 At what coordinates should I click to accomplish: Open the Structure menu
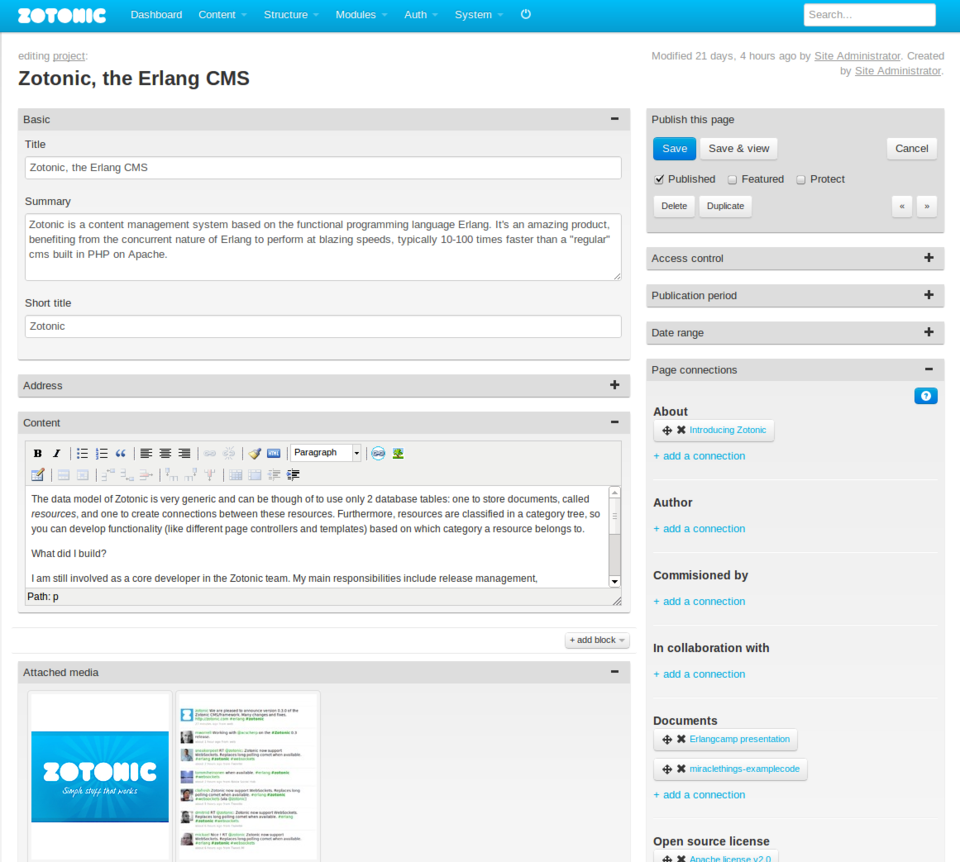tap(291, 15)
